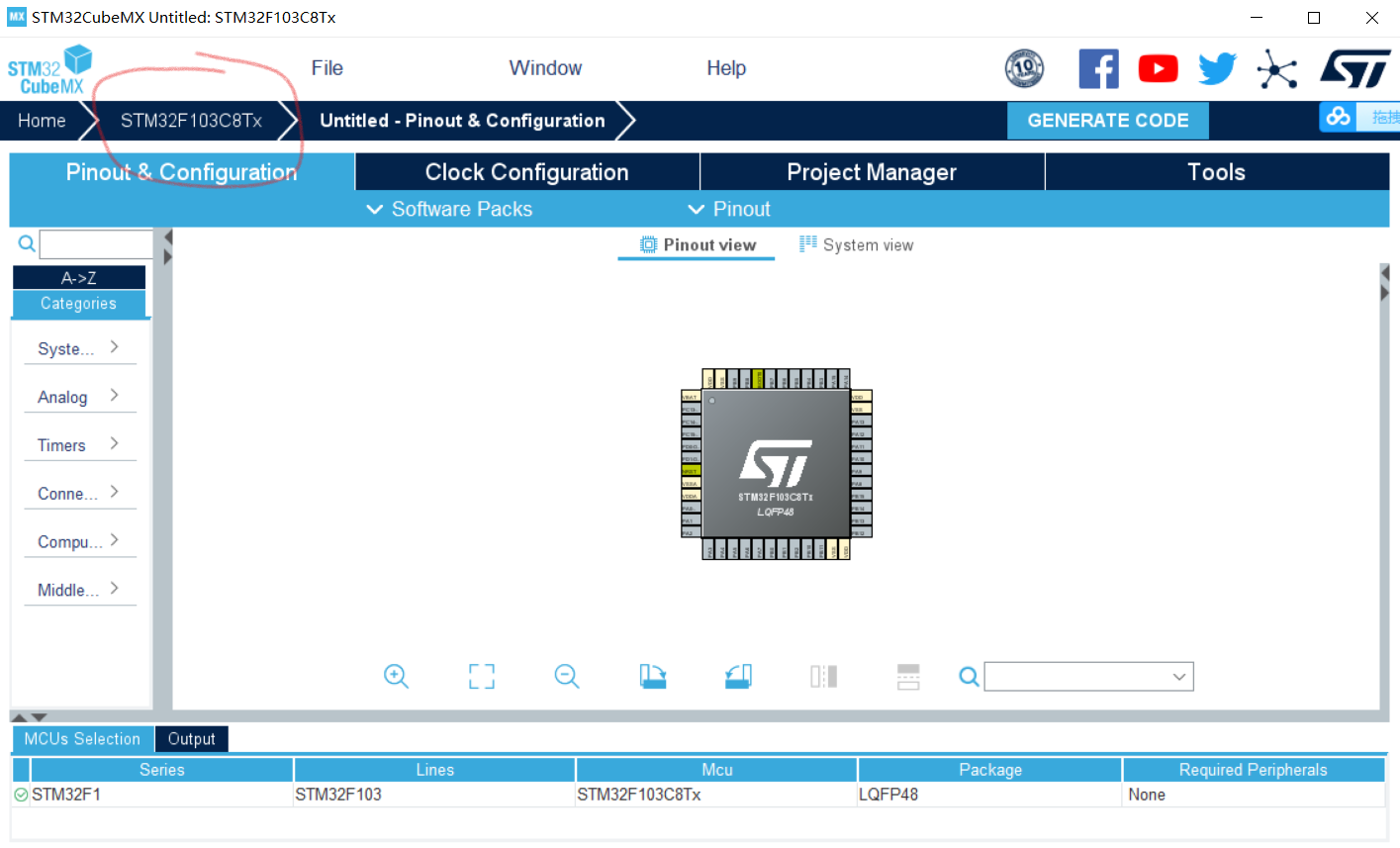Open the STM32CubeMX Facebook page icon
The width and height of the screenshot is (1400, 848).
pyautogui.click(x=1098, y=68)
